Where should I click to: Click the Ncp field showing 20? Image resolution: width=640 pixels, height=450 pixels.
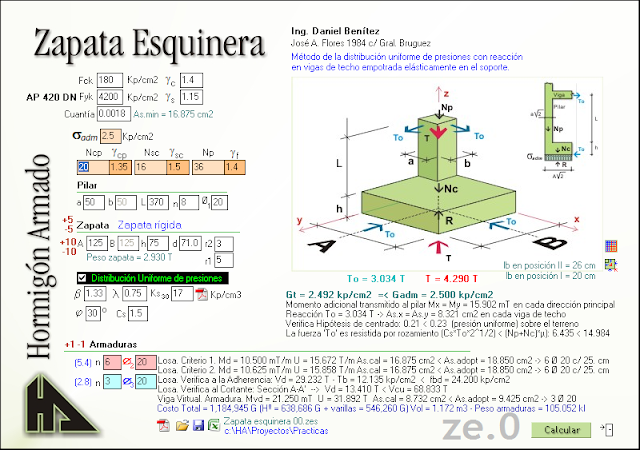tap(93, 167)
